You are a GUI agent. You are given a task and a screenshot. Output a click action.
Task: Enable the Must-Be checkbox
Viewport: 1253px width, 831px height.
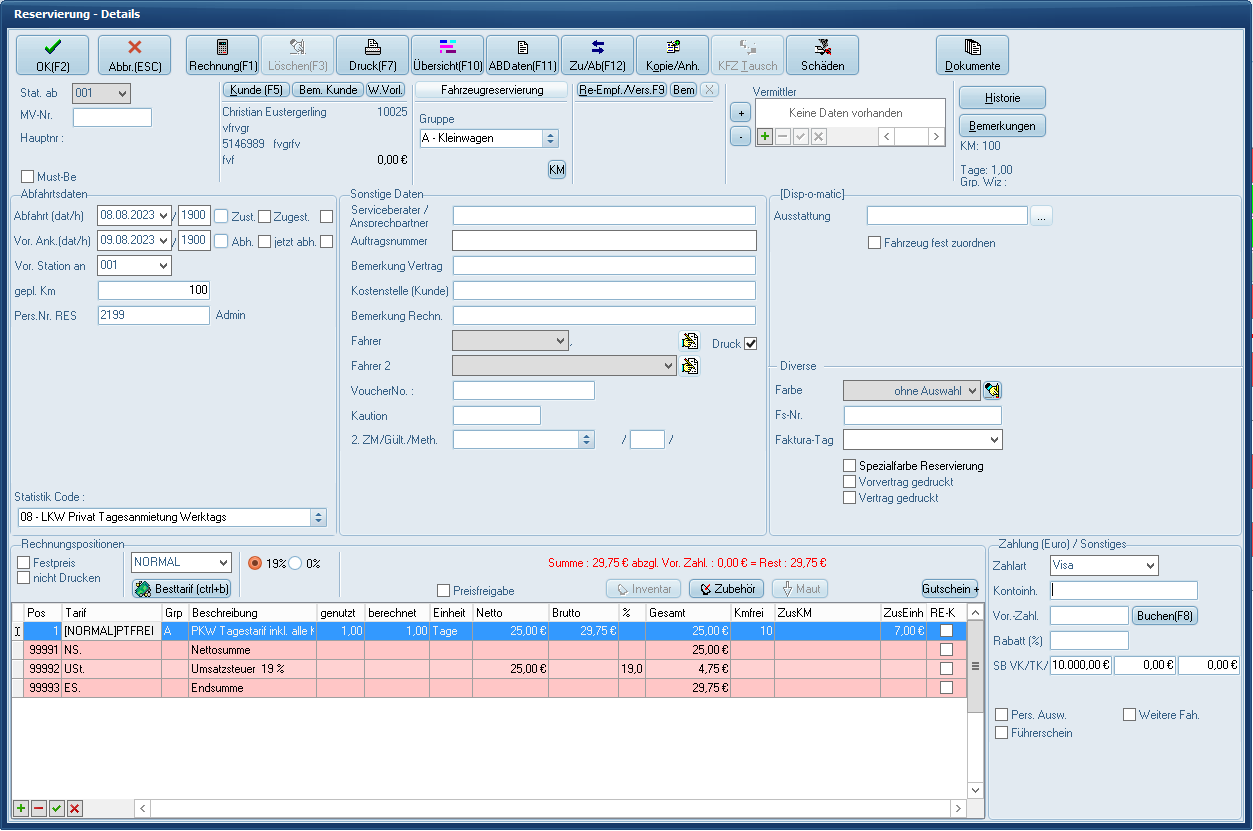click(28, 177)
